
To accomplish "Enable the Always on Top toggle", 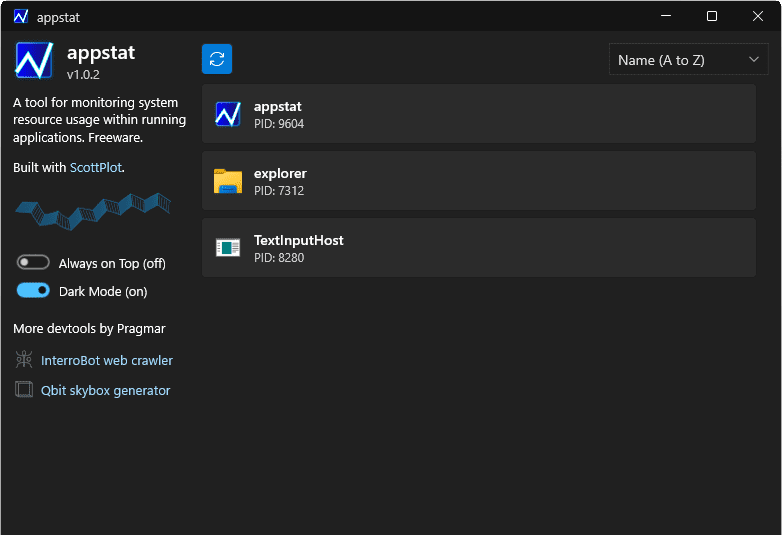I will click(34, 263).
